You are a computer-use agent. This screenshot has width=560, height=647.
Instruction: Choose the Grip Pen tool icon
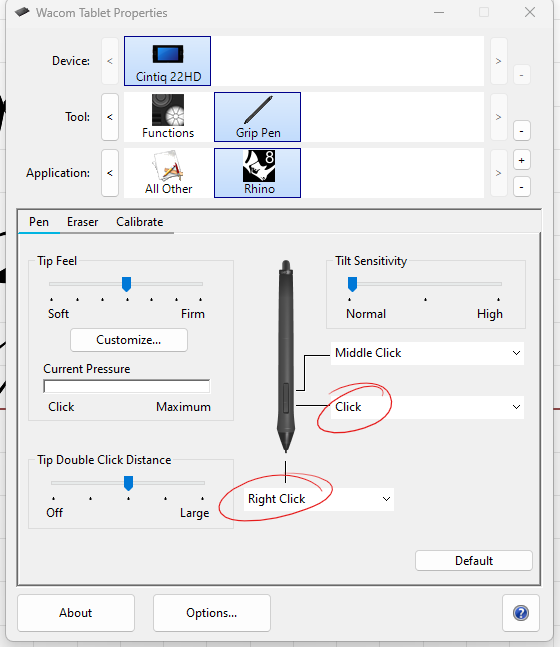(258, 117)
